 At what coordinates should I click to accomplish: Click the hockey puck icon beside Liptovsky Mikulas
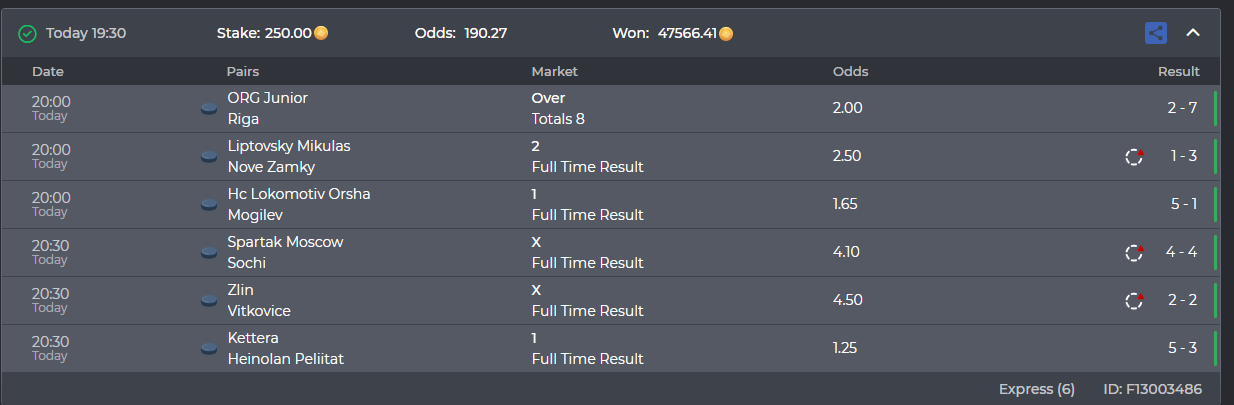point(209,156)
